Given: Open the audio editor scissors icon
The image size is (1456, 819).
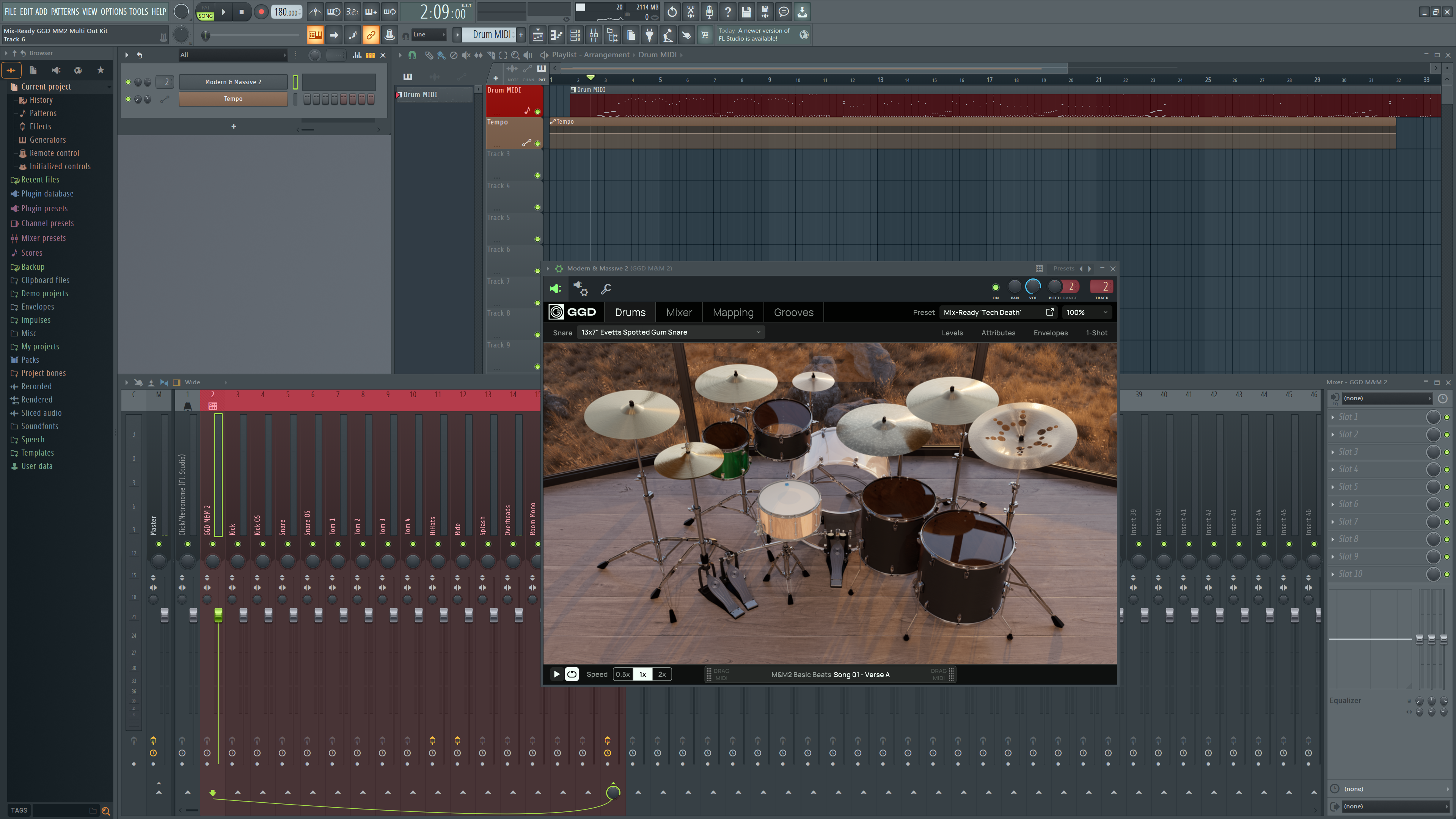Looking at the screenshot, I should point(690,12).
